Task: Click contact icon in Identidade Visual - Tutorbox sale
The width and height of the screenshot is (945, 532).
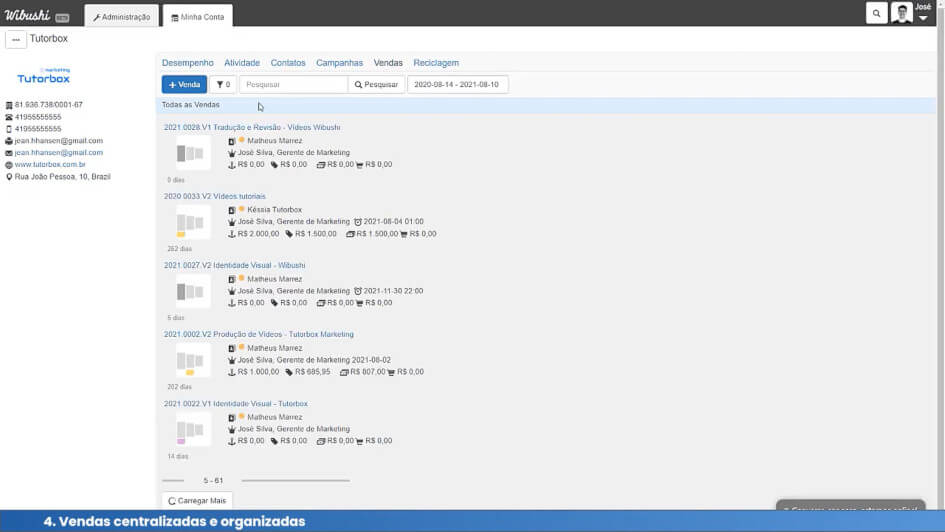Action: coord(231,418)
